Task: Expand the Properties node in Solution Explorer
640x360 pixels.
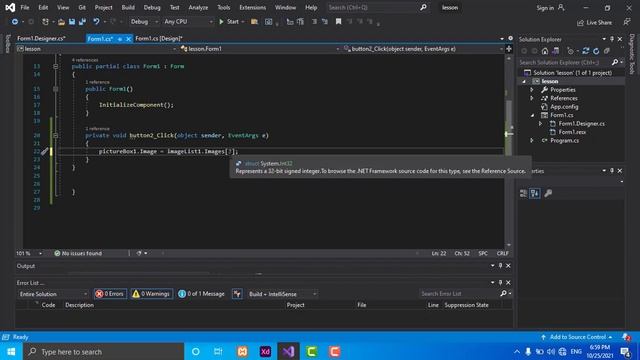Action: [532, 90]
